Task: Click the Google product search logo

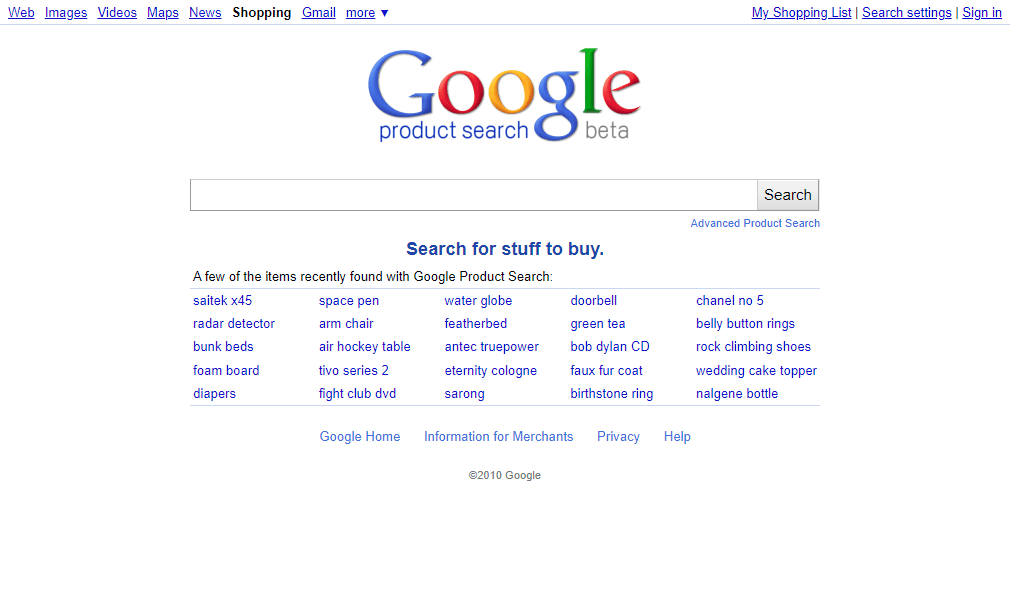Action: [504, 95]
